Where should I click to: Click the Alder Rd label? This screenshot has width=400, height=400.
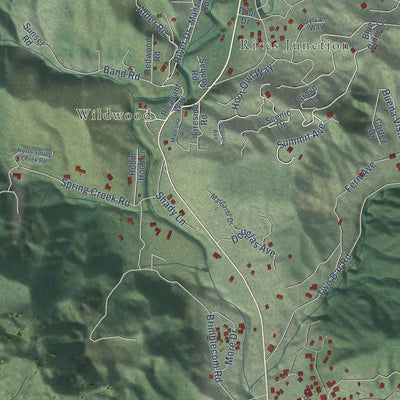[x=153, y=21]
